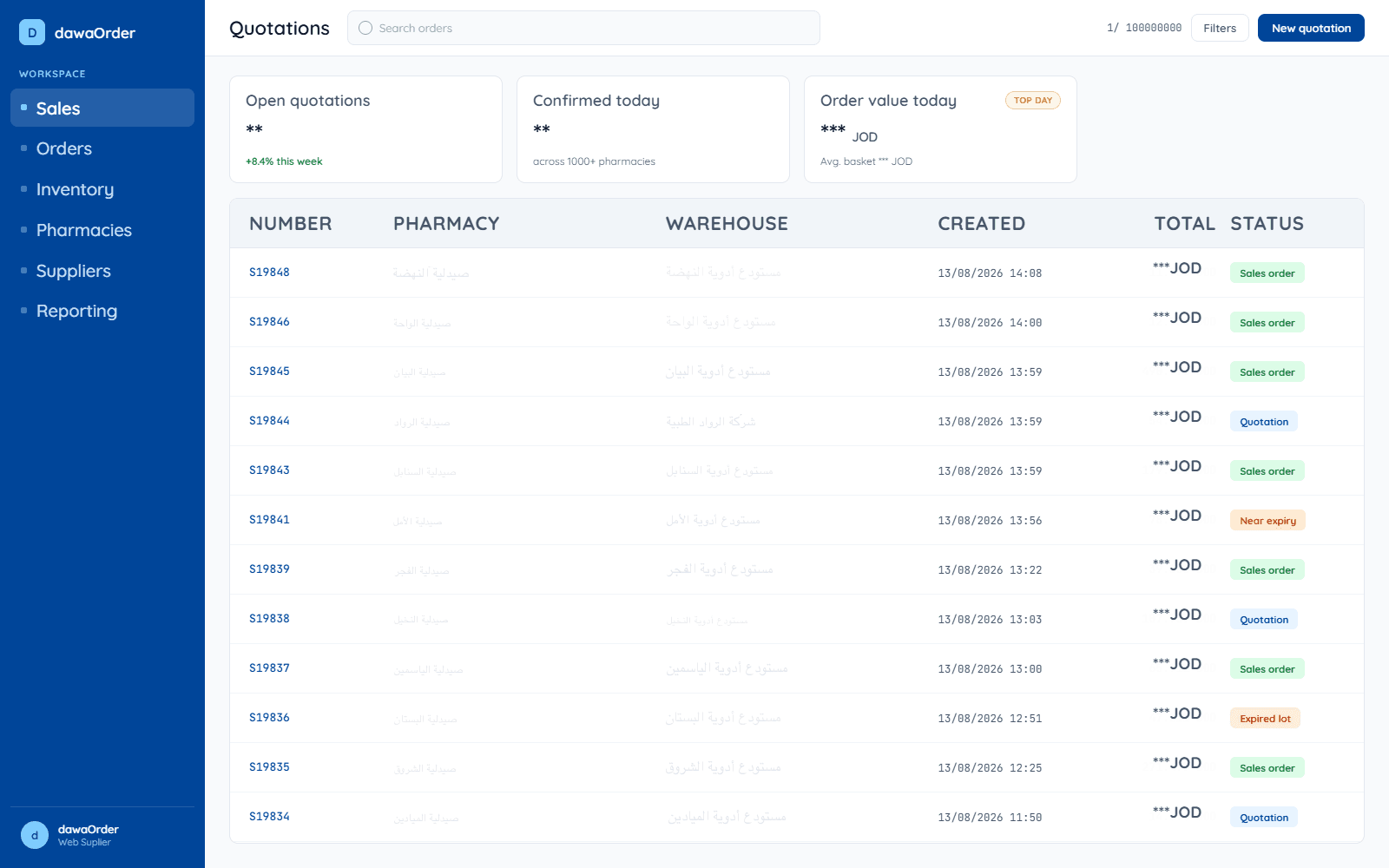Click the WORKSPACE sidebar label
This screenshot has width=1389, height=868.
pyautogui.click(x=52, y=74)
